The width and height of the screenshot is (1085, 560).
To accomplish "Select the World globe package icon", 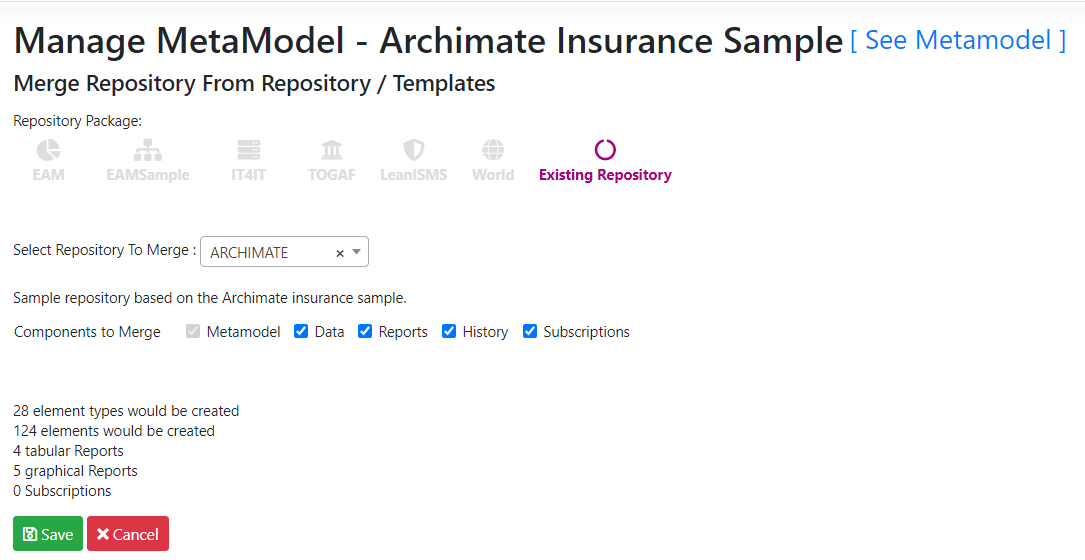I will [493, 150].
